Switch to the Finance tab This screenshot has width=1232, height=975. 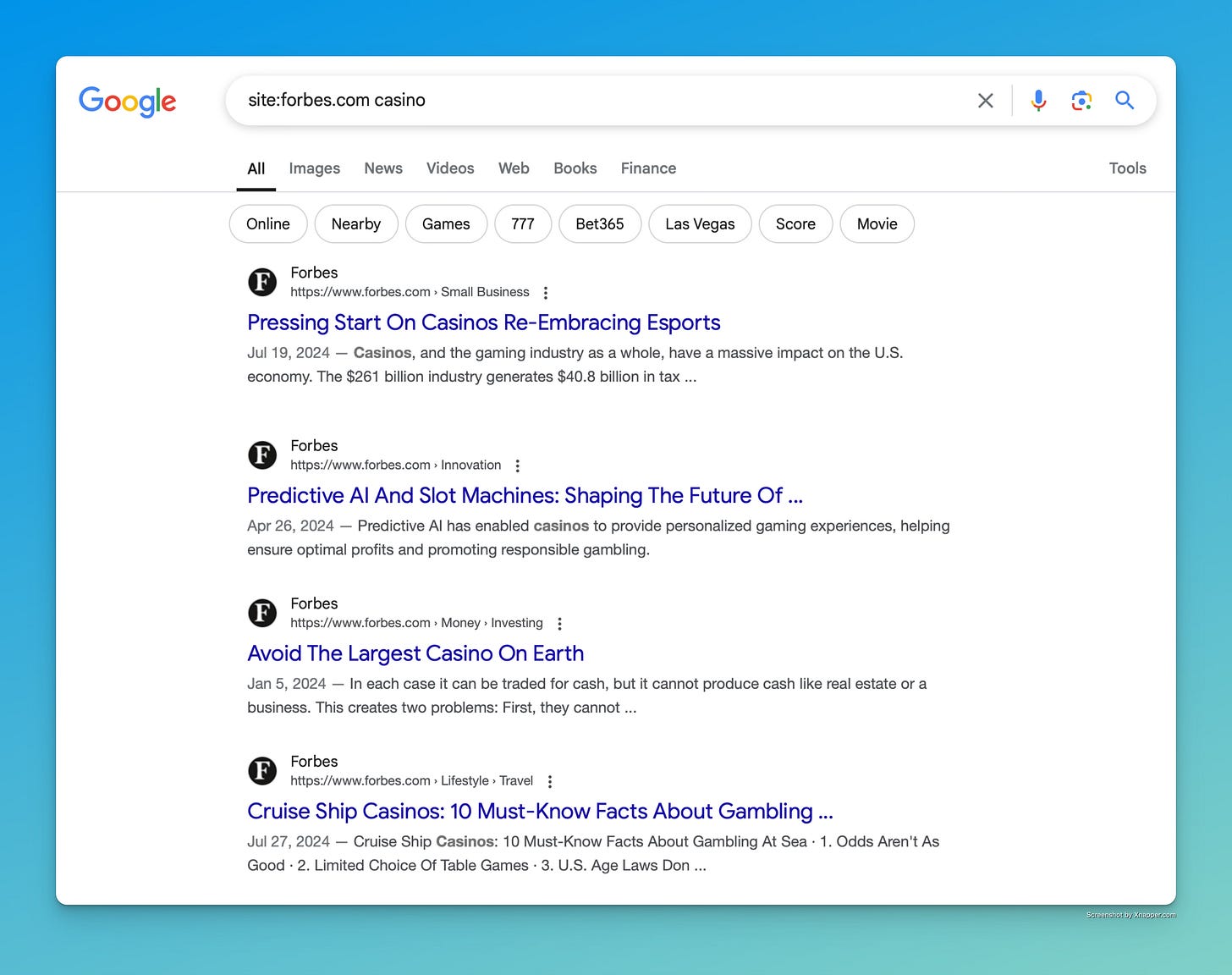coord(649,168)
